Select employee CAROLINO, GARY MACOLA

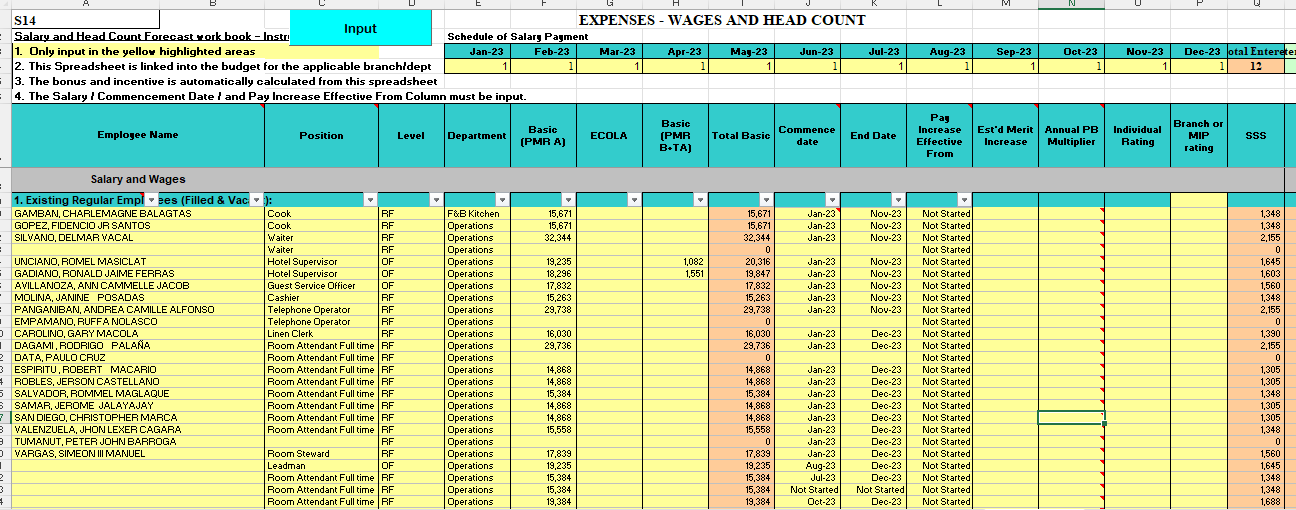[x=138, y=334]
